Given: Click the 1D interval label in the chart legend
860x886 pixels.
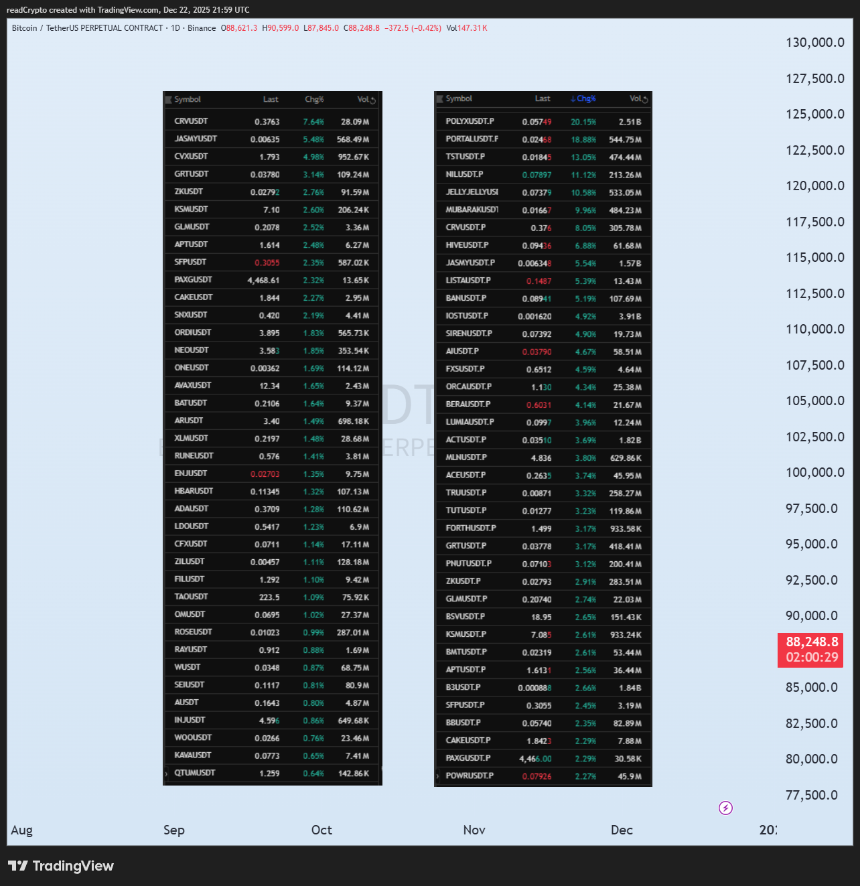Looking at the screenshot, I should [x=175, y=28].
